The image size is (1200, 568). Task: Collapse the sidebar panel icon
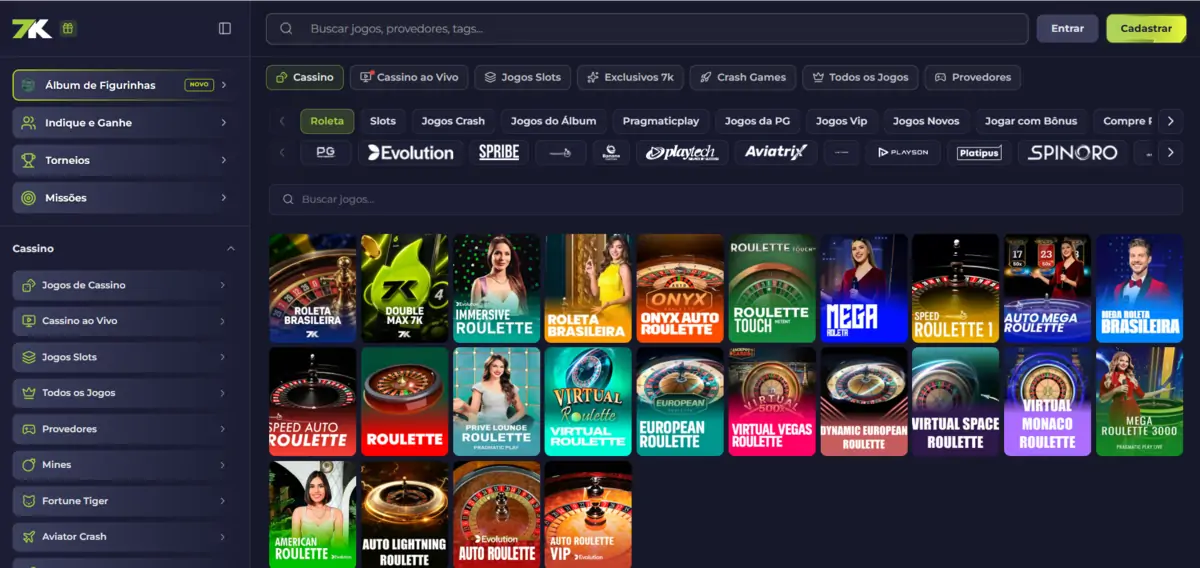pyautogui.click(x=225, y=29)
